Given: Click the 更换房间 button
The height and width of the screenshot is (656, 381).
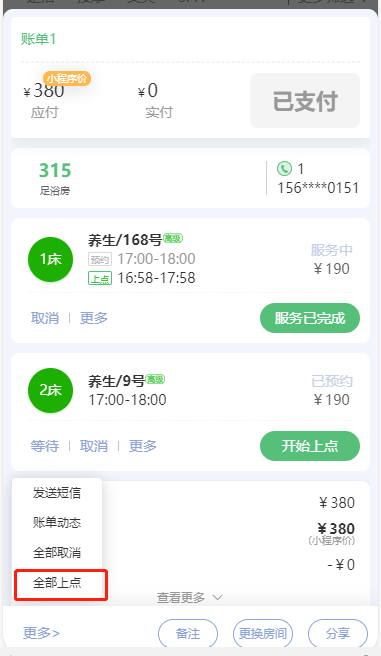Looking at the screenshot, I should pos(263,633).
